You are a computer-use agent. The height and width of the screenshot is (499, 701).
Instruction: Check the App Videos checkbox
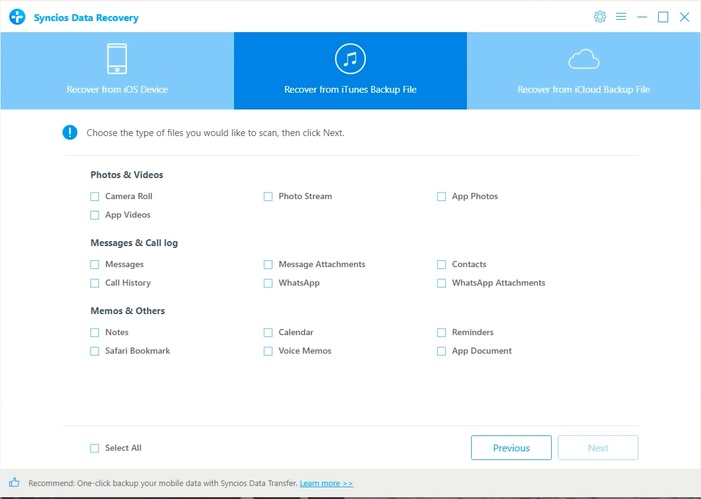coord(95,215)
